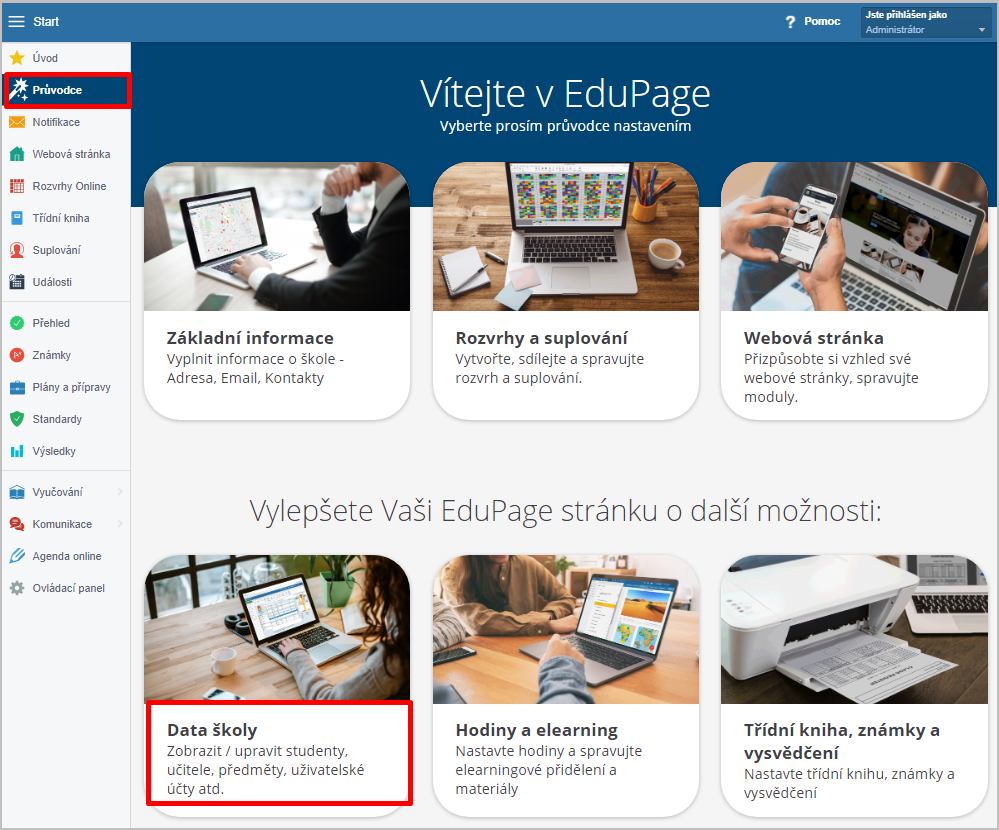This screenshot has width=999, height=830.
Task: Click the Suplování person icon
Action: click(x=17, y=250)
